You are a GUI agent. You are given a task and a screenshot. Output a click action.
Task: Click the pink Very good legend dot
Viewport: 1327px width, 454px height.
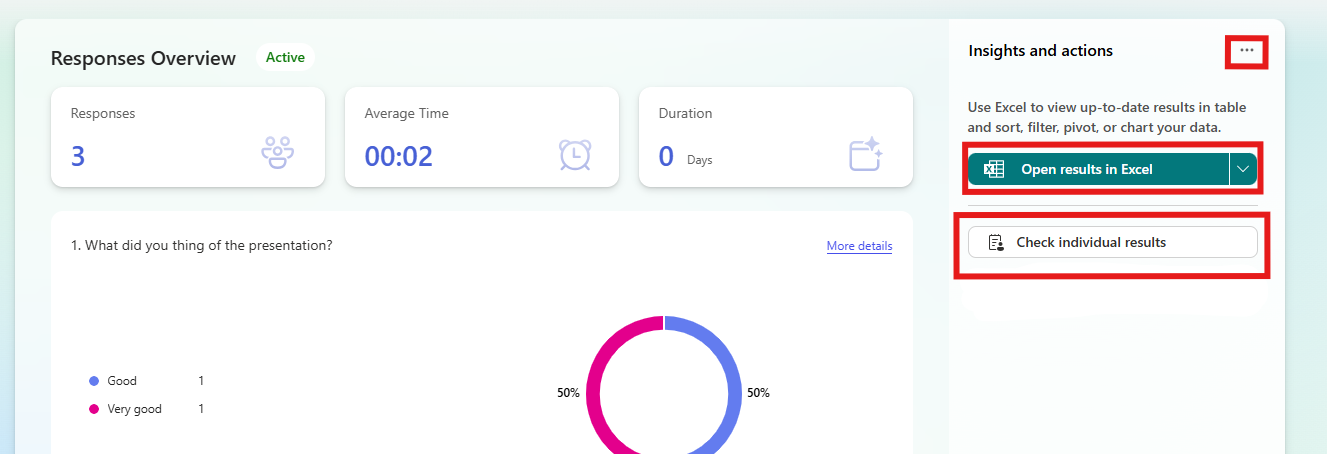click(94, 409)
